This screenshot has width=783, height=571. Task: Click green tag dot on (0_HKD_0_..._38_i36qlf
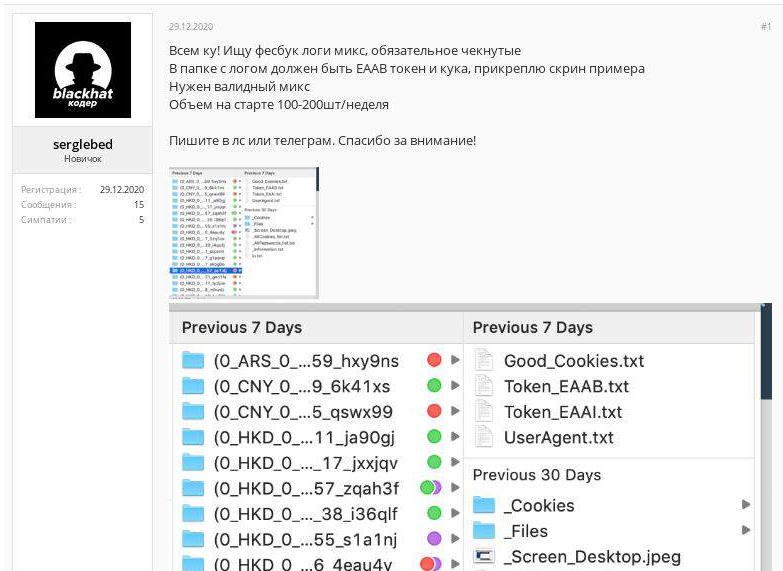434,513
